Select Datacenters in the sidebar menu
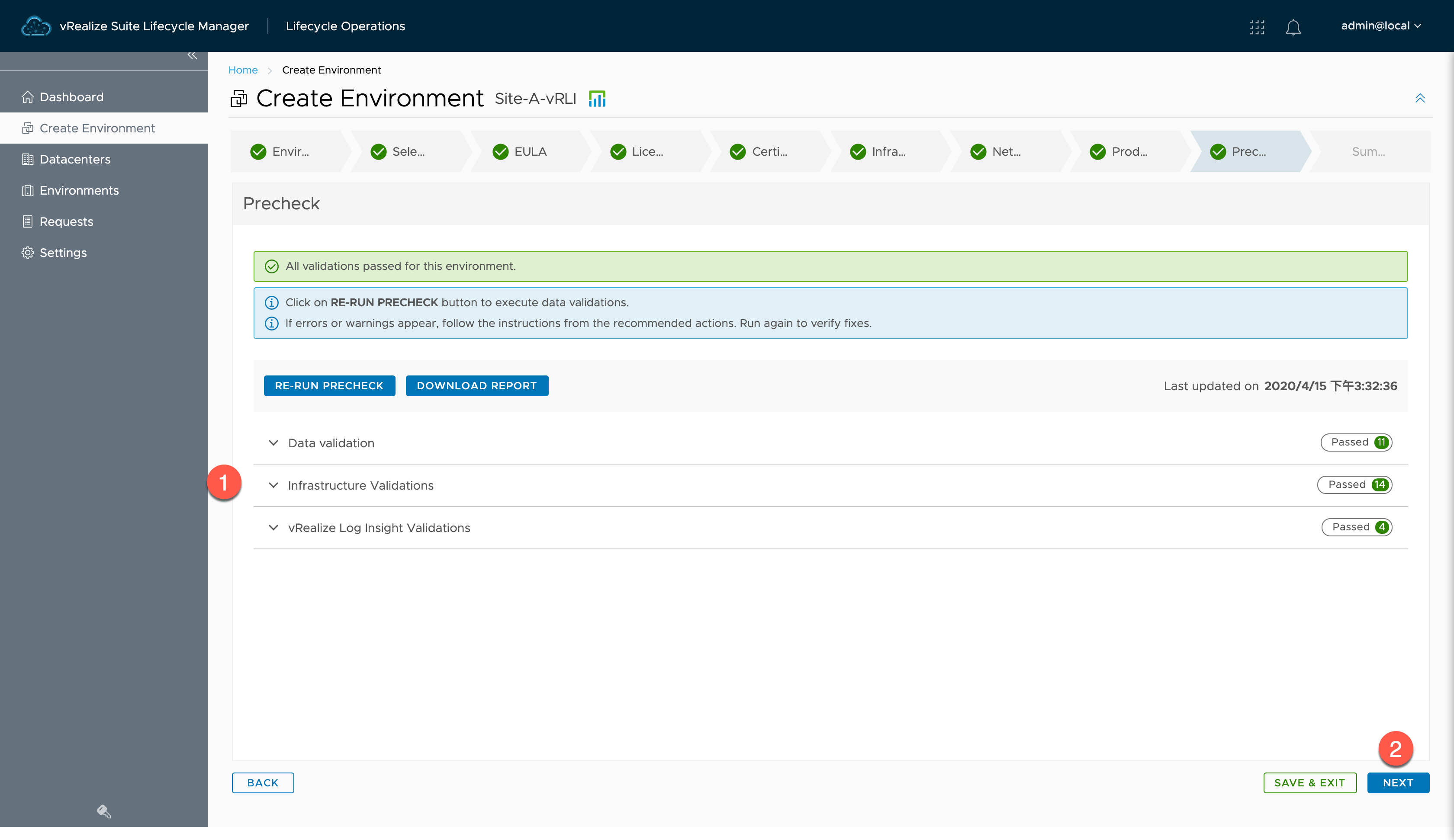 (x=74, y=159)
